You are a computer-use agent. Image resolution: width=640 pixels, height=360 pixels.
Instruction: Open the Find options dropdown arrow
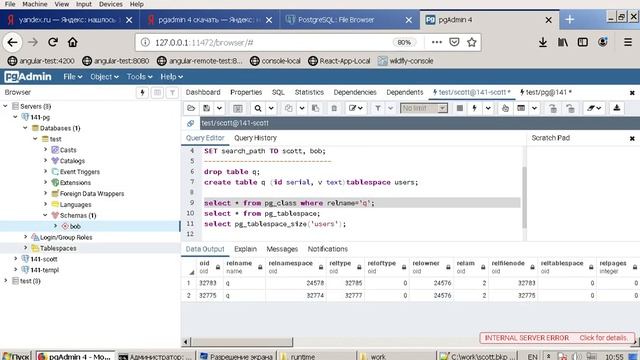pyautogui.click(x=271, y=108)
